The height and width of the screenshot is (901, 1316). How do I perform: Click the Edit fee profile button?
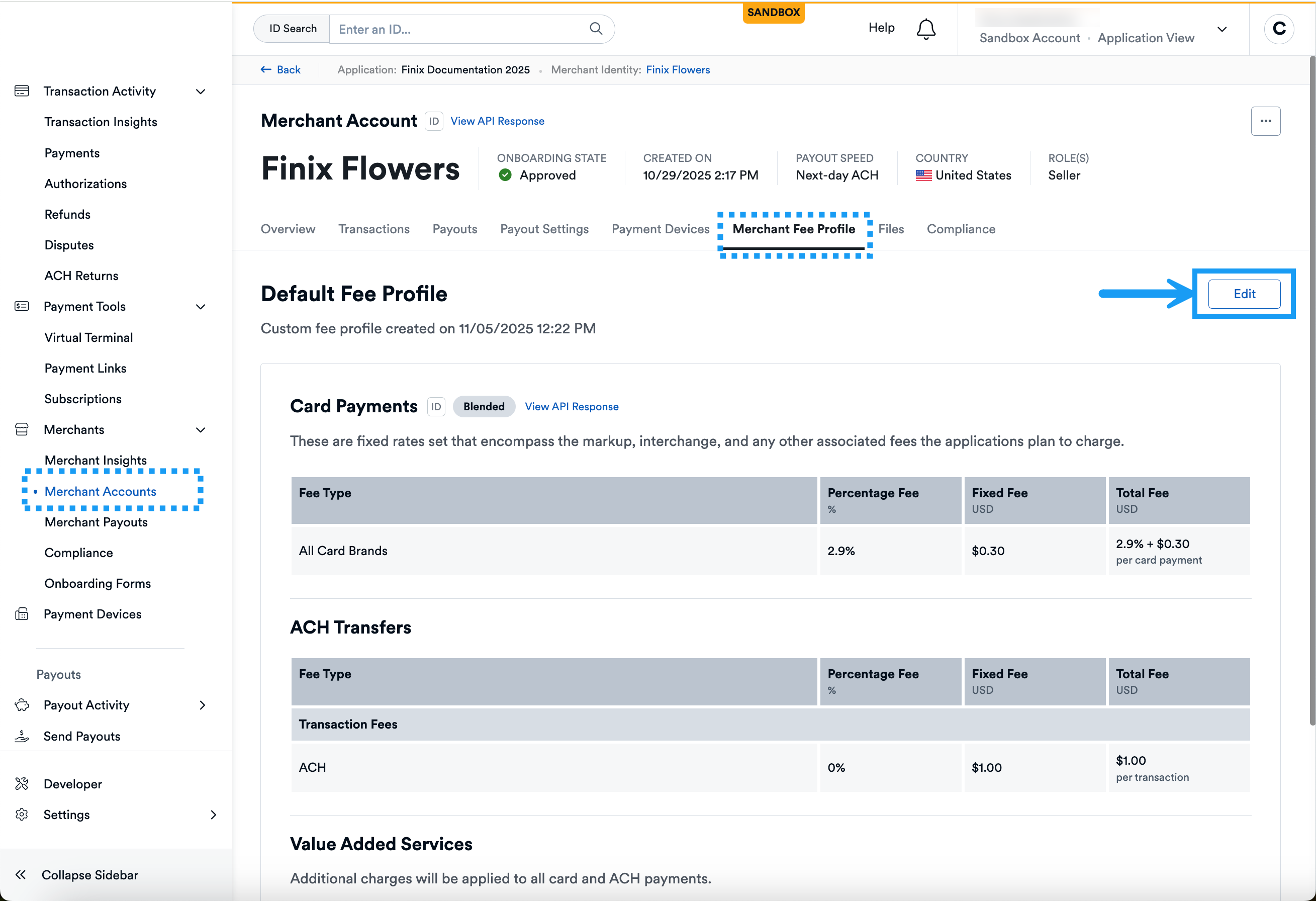(1244, 294)
